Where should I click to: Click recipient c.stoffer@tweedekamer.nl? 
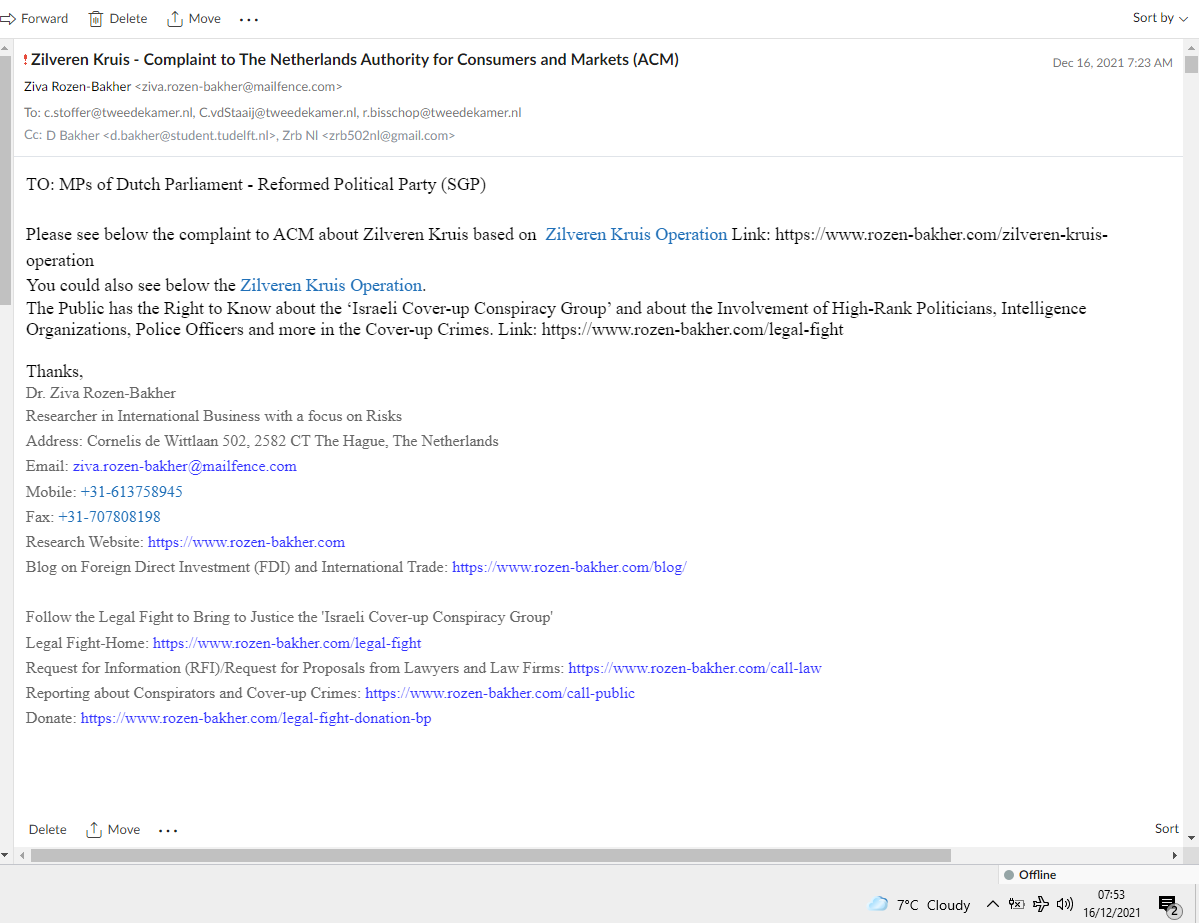(x=119, y=112)
